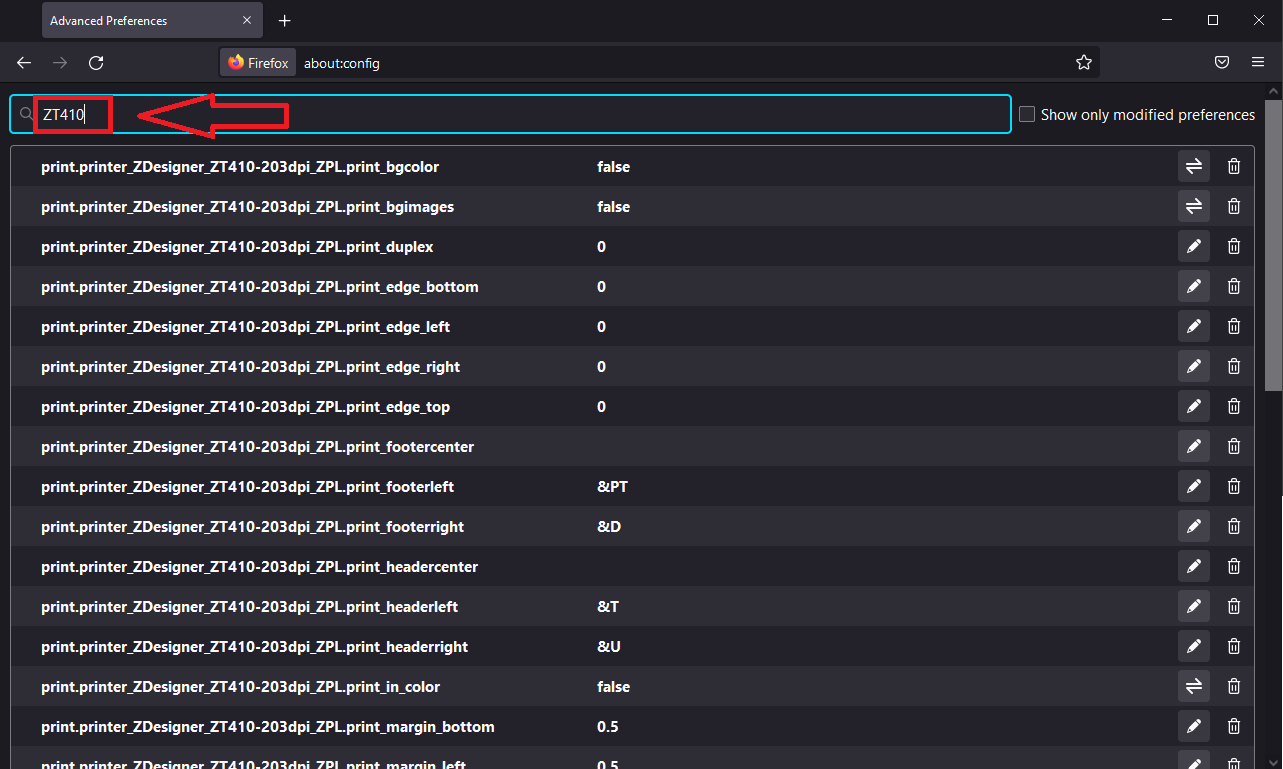
Task: Enable Show only modified preferences checkbox
Action: (1027, 114)
